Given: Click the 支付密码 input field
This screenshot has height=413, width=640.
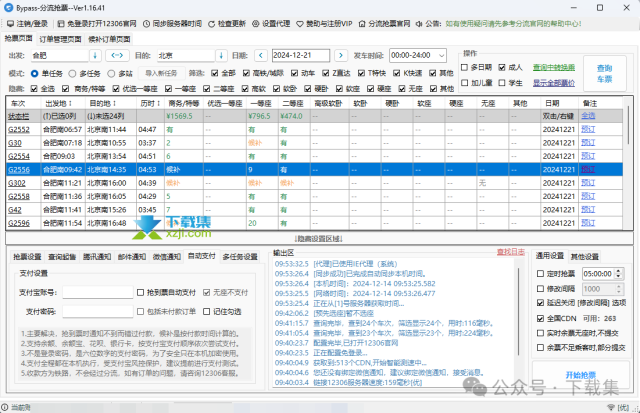Looking at the screenshot, I should tap(98, 311).
